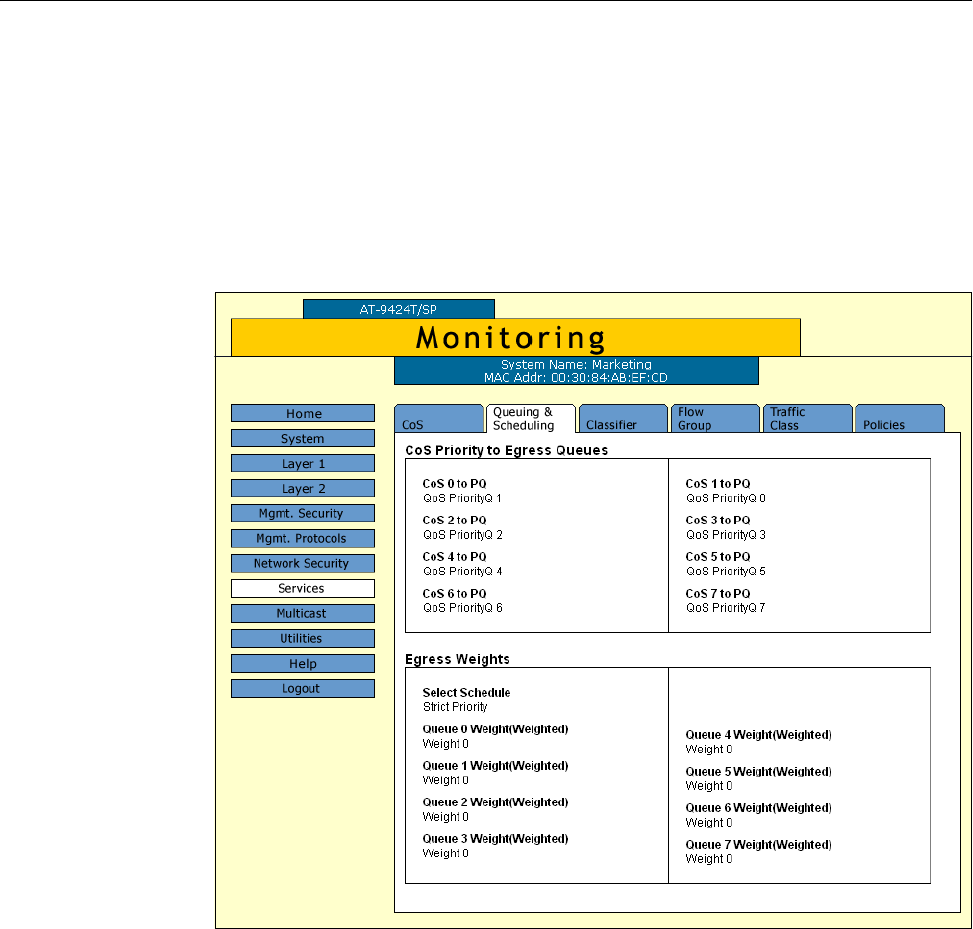Image resolution: width=973 pixels, height=929 pixels.
Task: Switch to the CoS tab
Action: point(439,419)
